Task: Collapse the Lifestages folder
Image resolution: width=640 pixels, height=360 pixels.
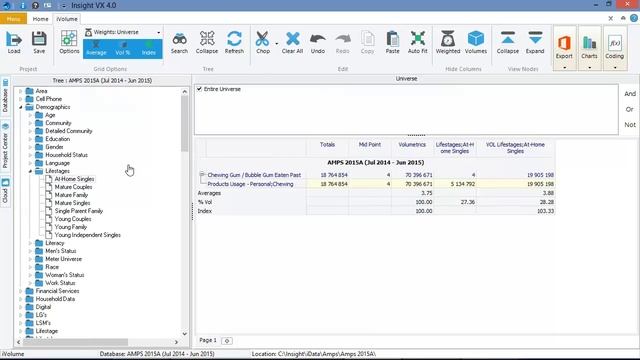Action: [x=30, y=171]
